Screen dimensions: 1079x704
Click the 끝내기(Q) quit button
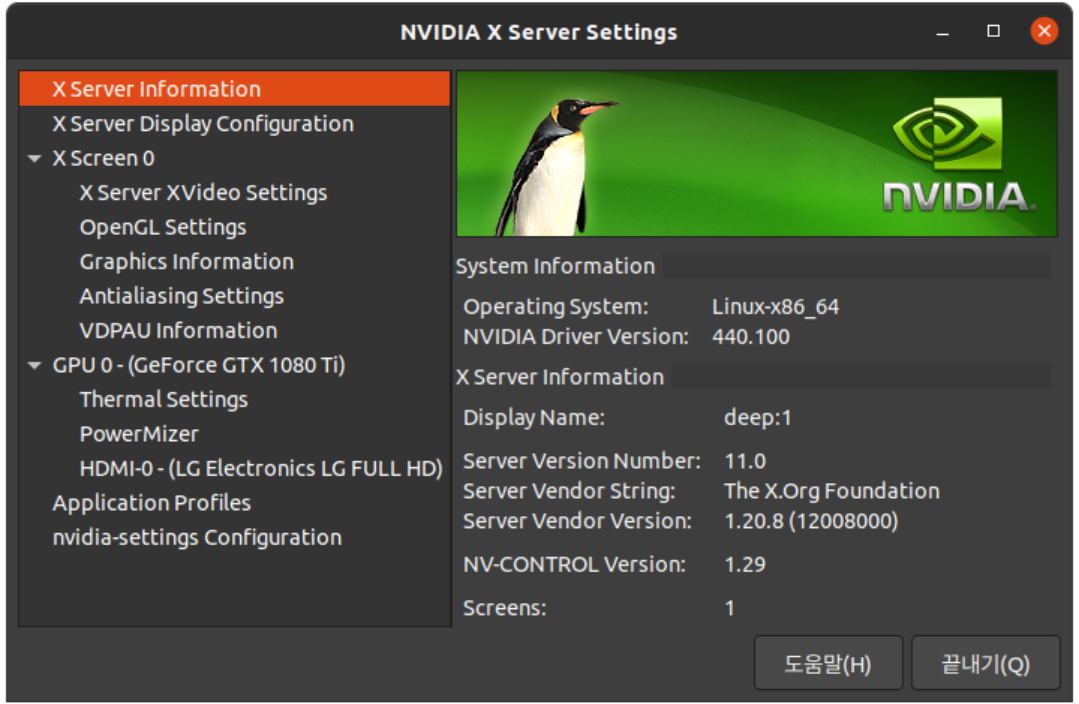[x=985, y=663]
